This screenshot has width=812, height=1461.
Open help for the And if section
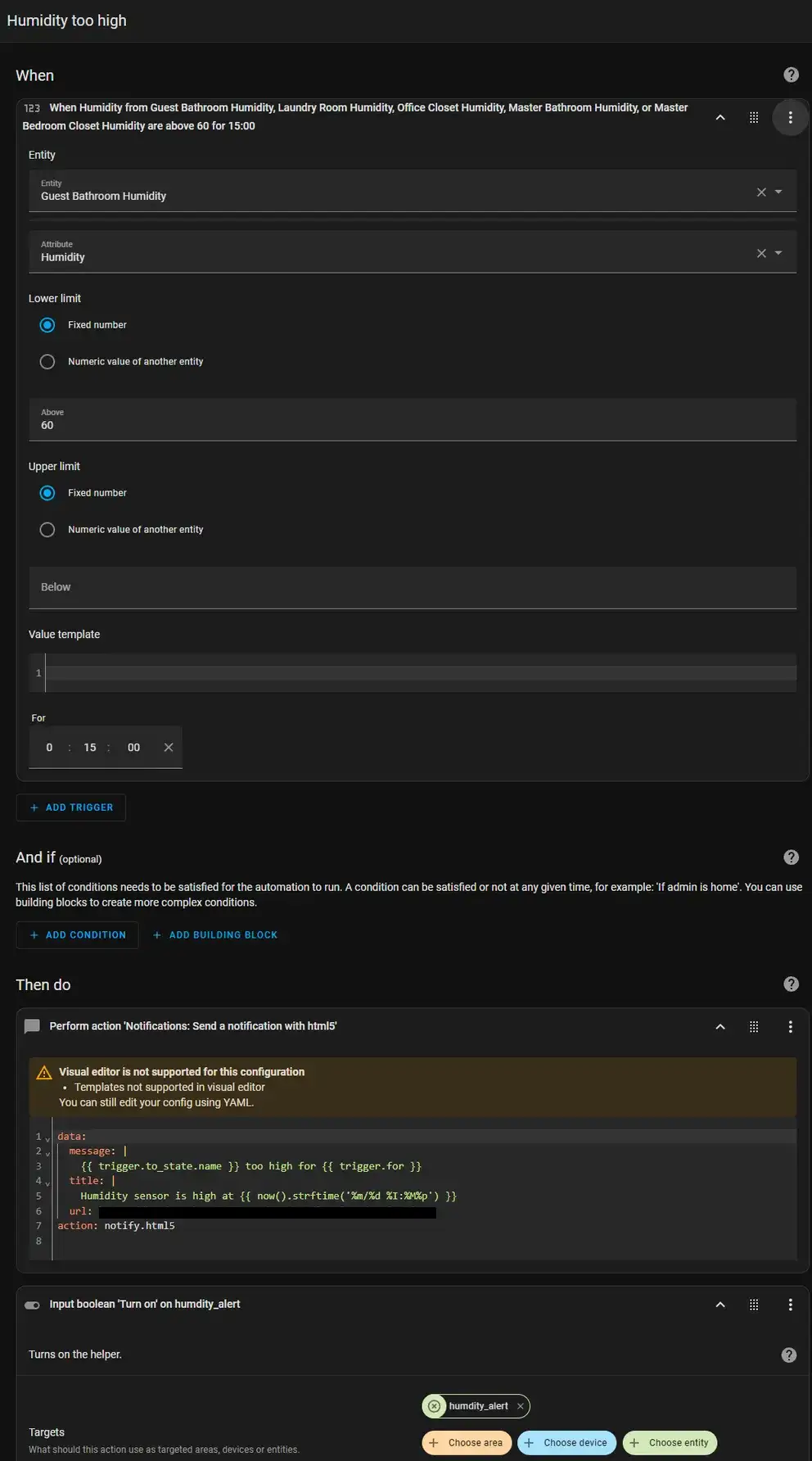[791, 857]
